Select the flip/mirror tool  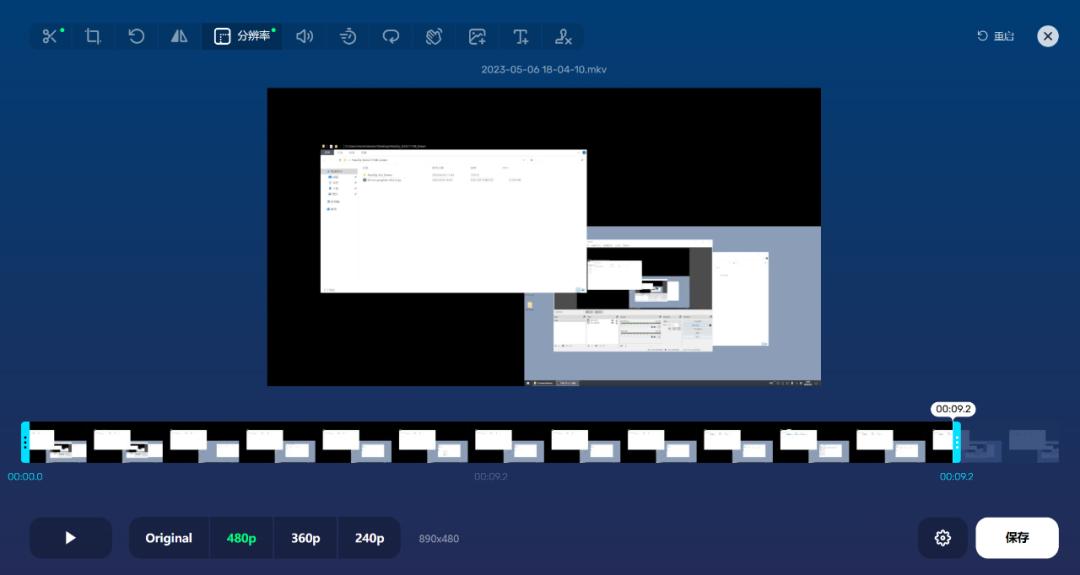tap(179, 37)
